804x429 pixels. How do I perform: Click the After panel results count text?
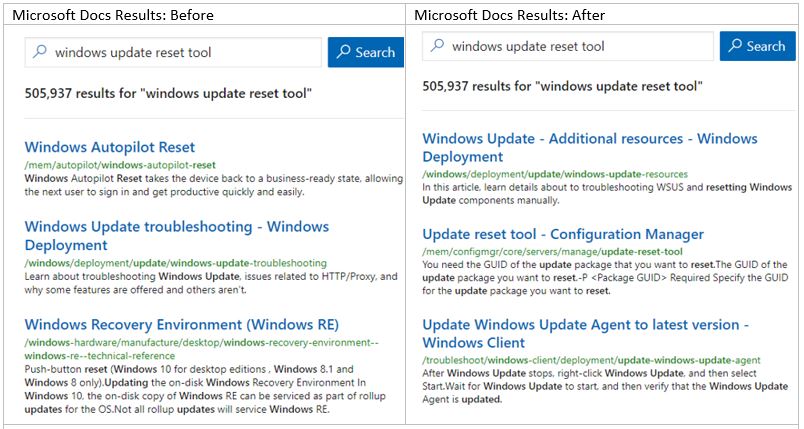coord(561,86)
